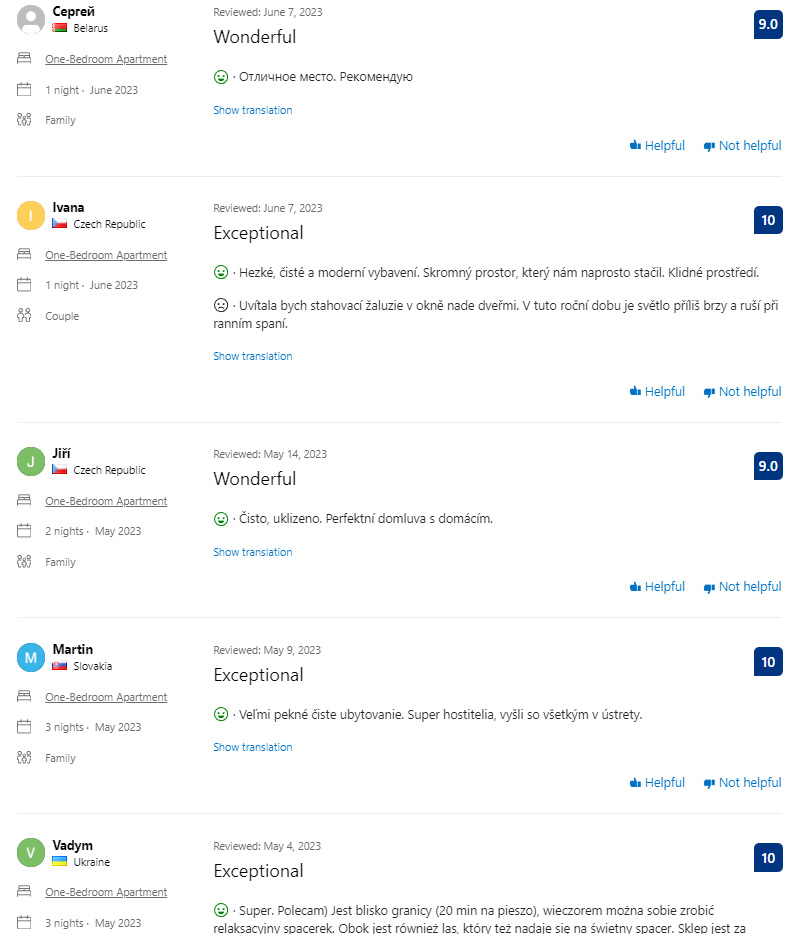Click Martin's blue avatar icon

pos(32,658)
